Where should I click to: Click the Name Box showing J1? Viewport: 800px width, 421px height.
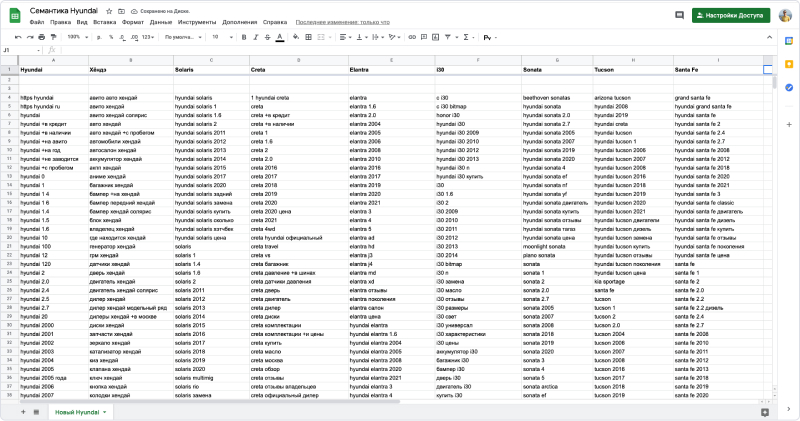tap(18, 50)
